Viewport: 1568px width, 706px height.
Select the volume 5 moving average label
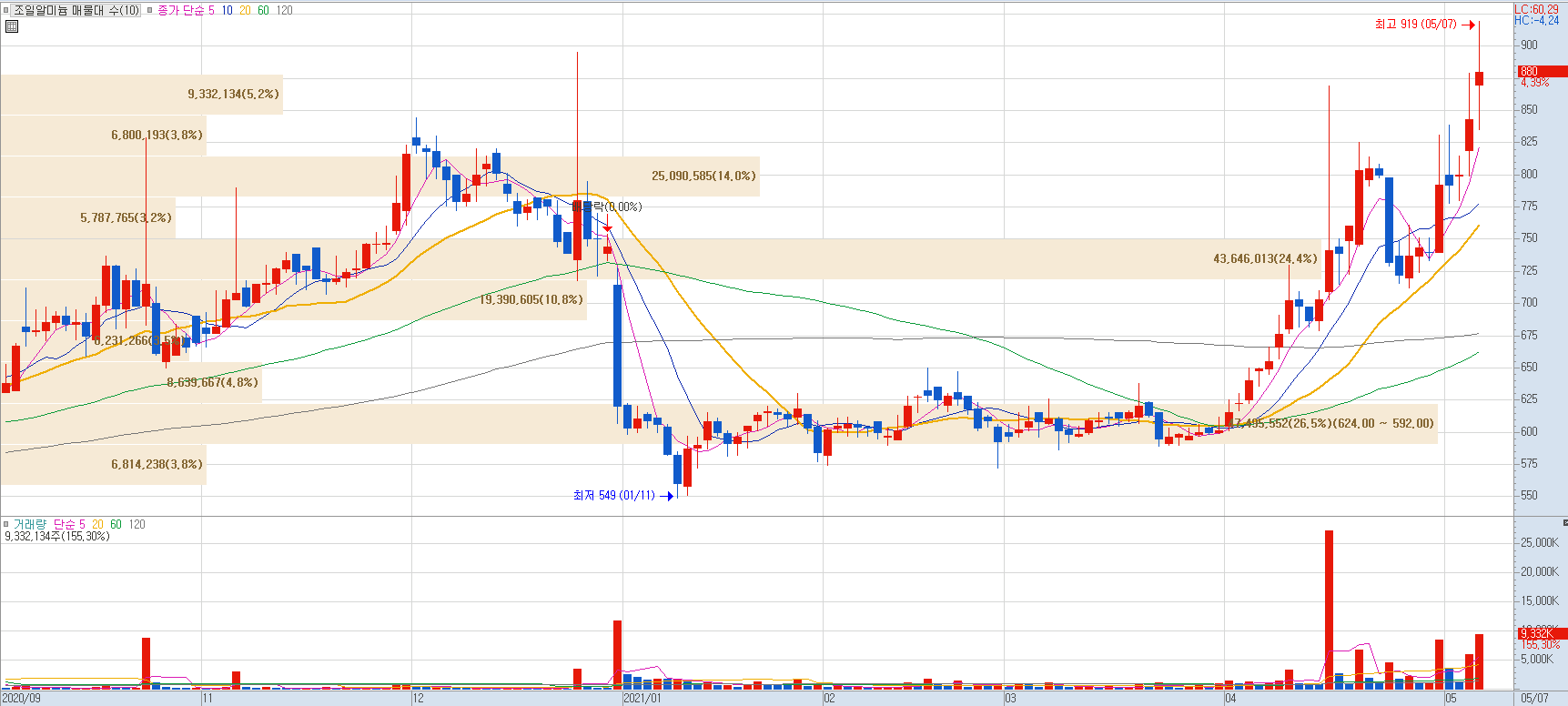(x=82, y=524)
